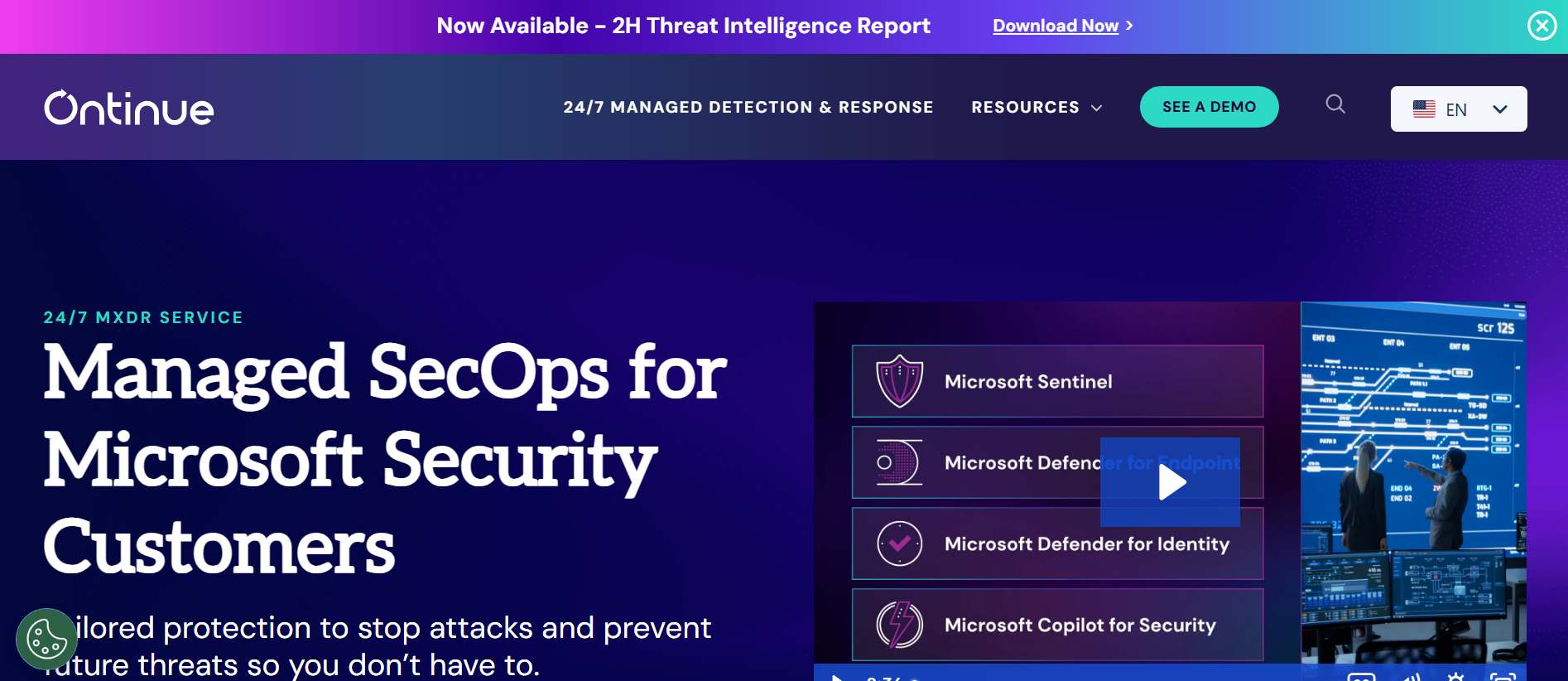Image resolution: width=1568 pixels, height=681 pixels.
Task: Click Microsoft Copilot for Security label
Action: tap(1080, 625)
